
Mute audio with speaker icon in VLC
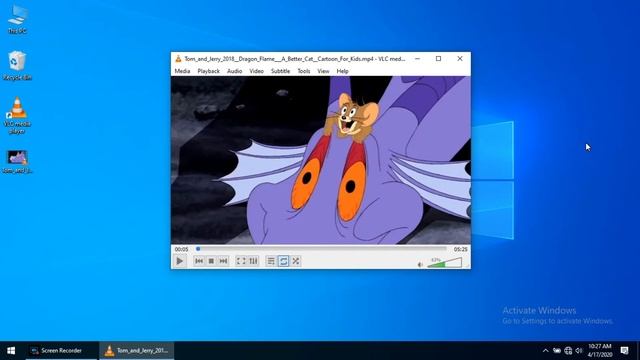[420, 265]
